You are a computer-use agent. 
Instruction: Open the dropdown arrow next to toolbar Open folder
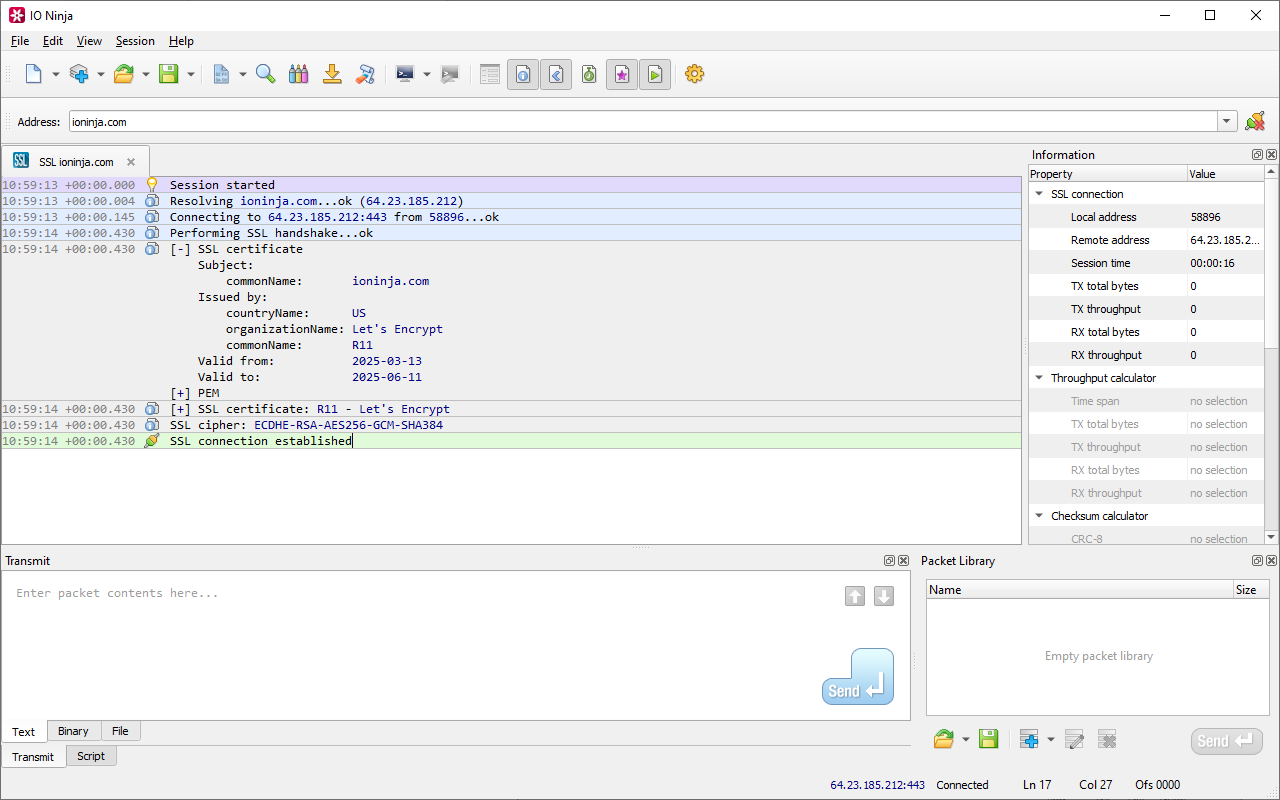[146, 74]
